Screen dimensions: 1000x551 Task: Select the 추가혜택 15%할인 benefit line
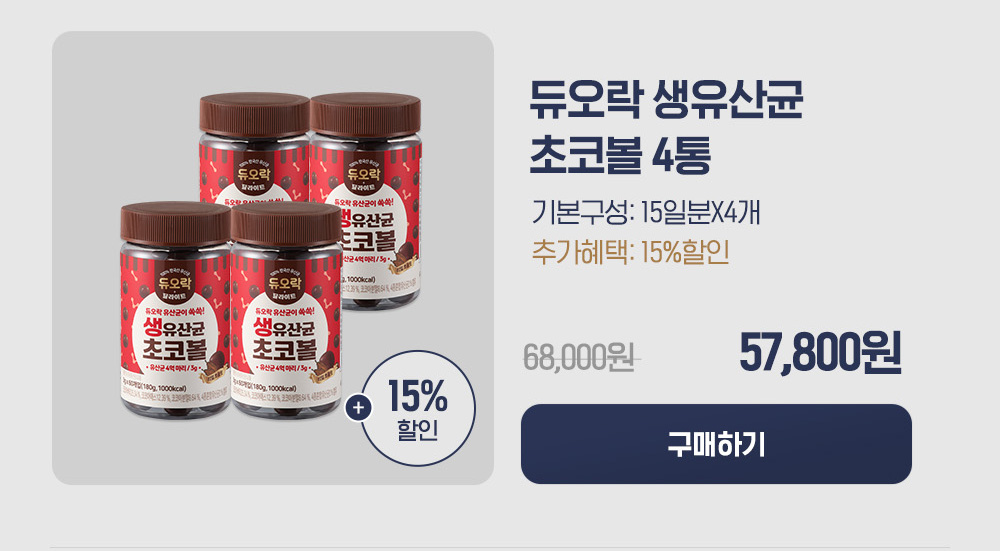point(631,252)
